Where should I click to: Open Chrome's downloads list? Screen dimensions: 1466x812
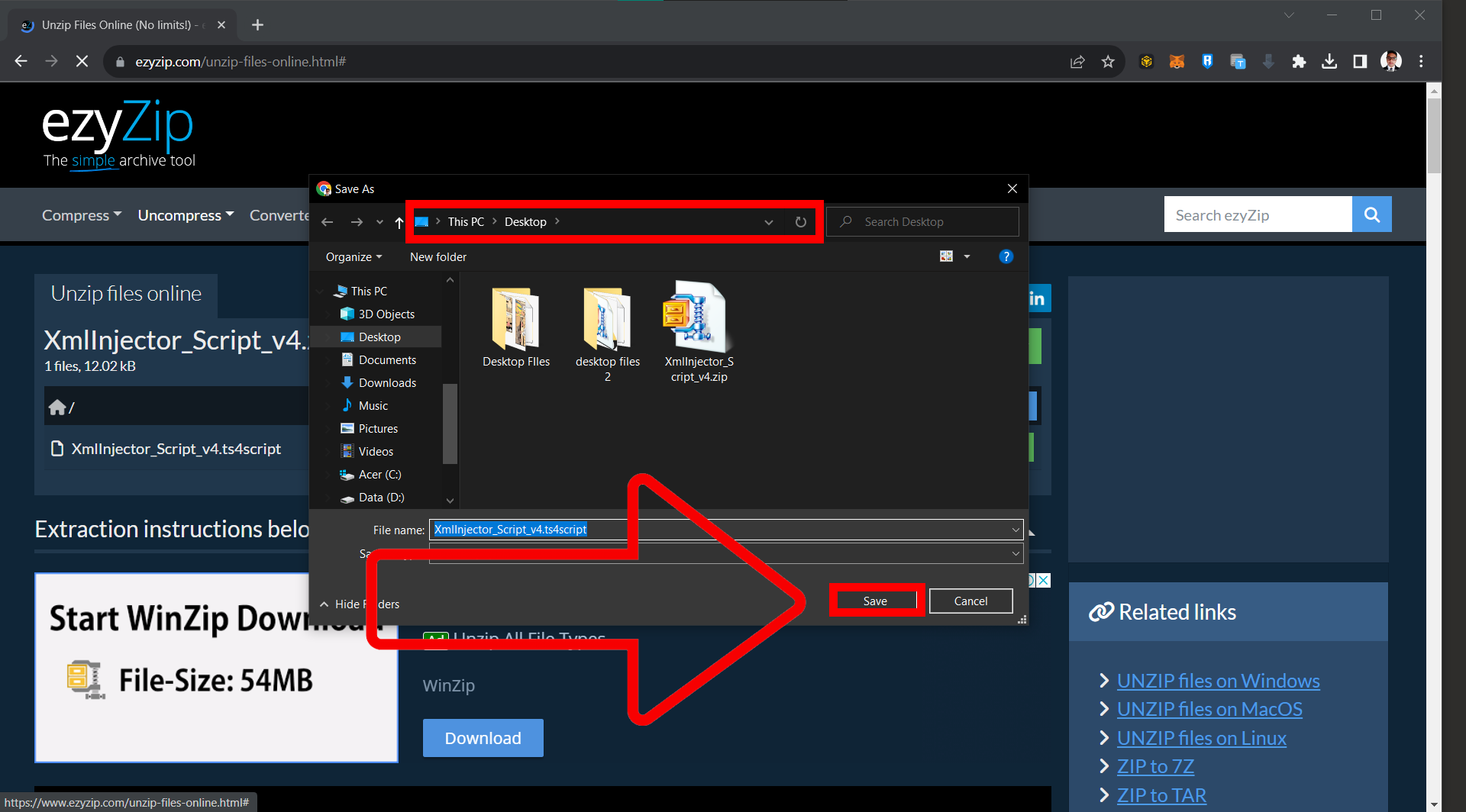(1329, 61)
